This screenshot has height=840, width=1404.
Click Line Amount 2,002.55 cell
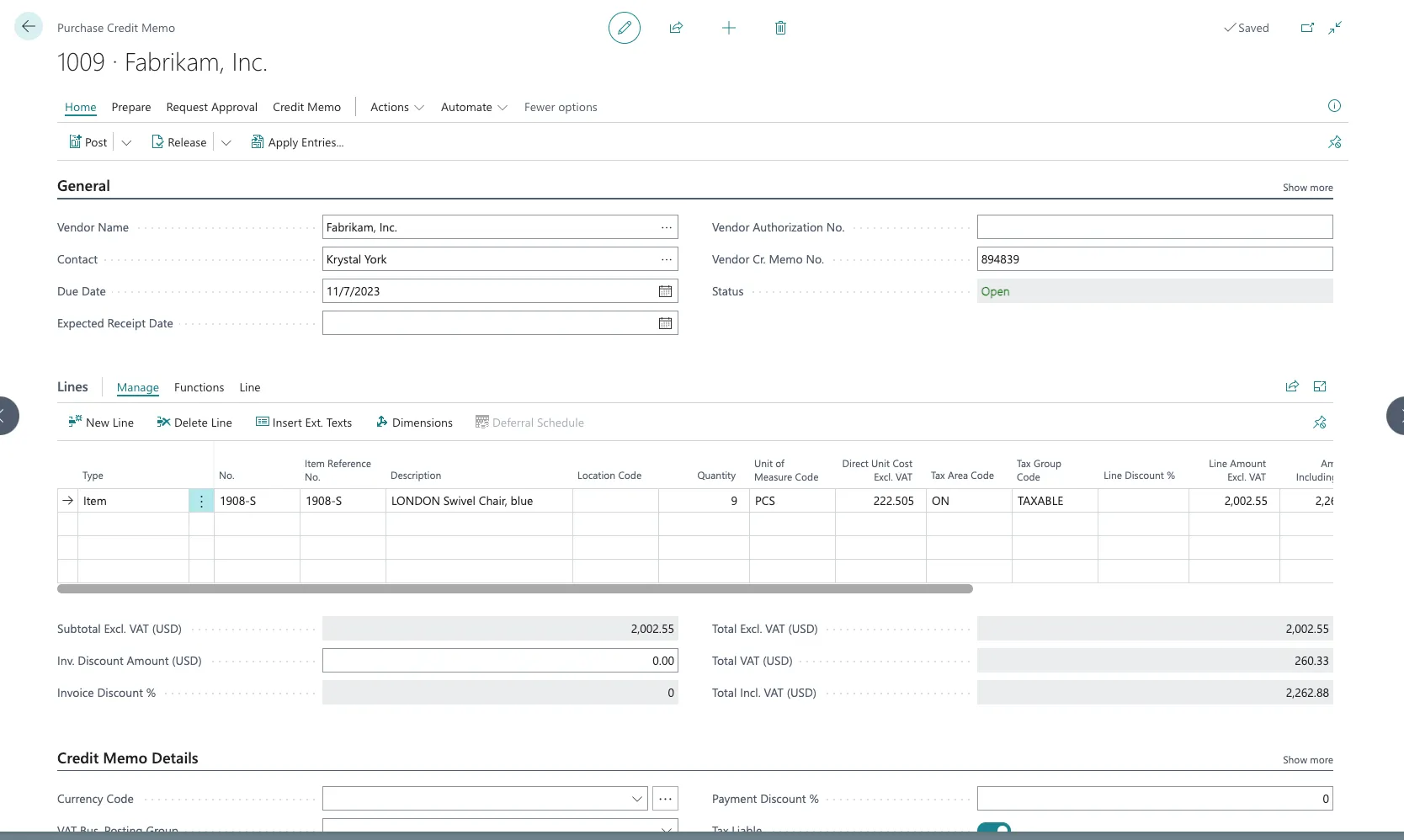[1234, 501]
